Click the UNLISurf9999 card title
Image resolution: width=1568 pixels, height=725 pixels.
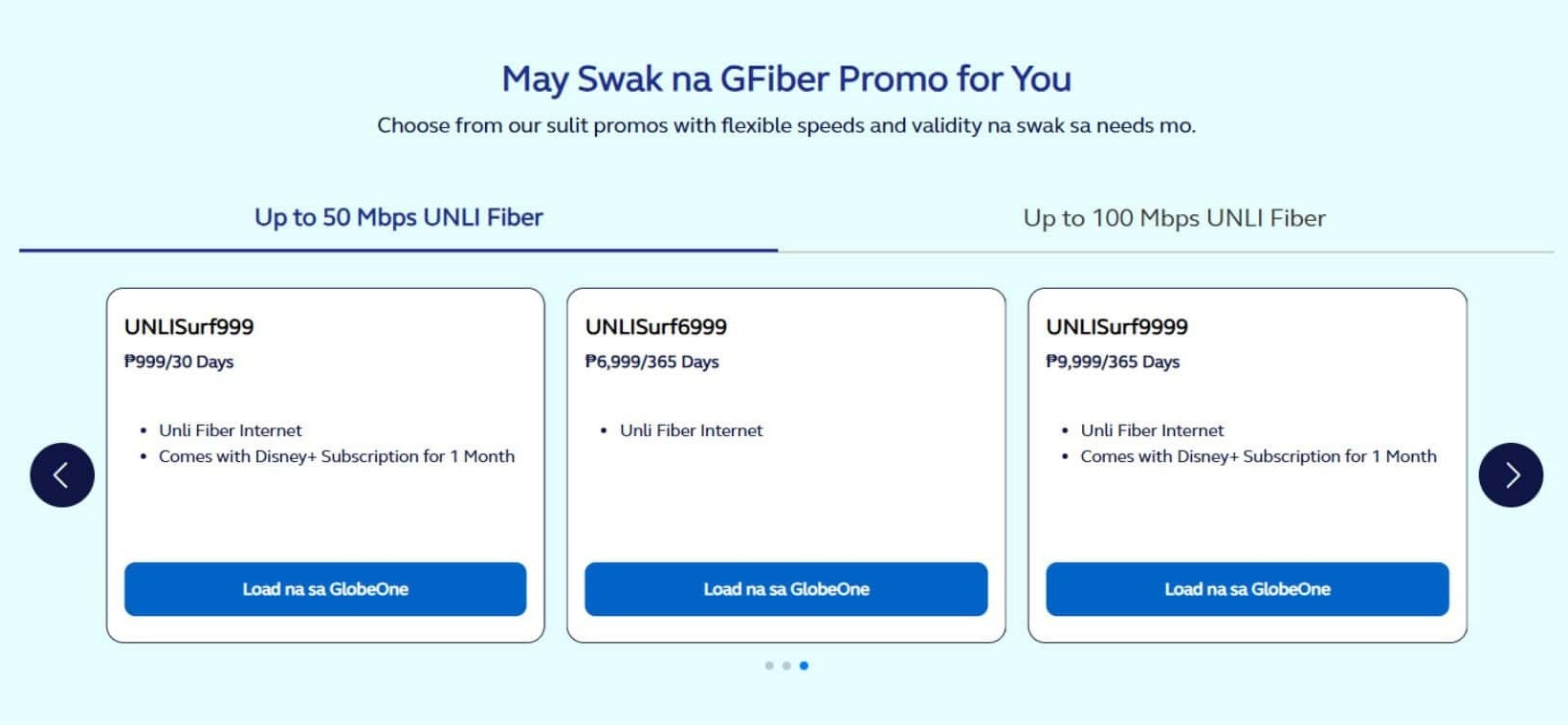coord(1116,326)
